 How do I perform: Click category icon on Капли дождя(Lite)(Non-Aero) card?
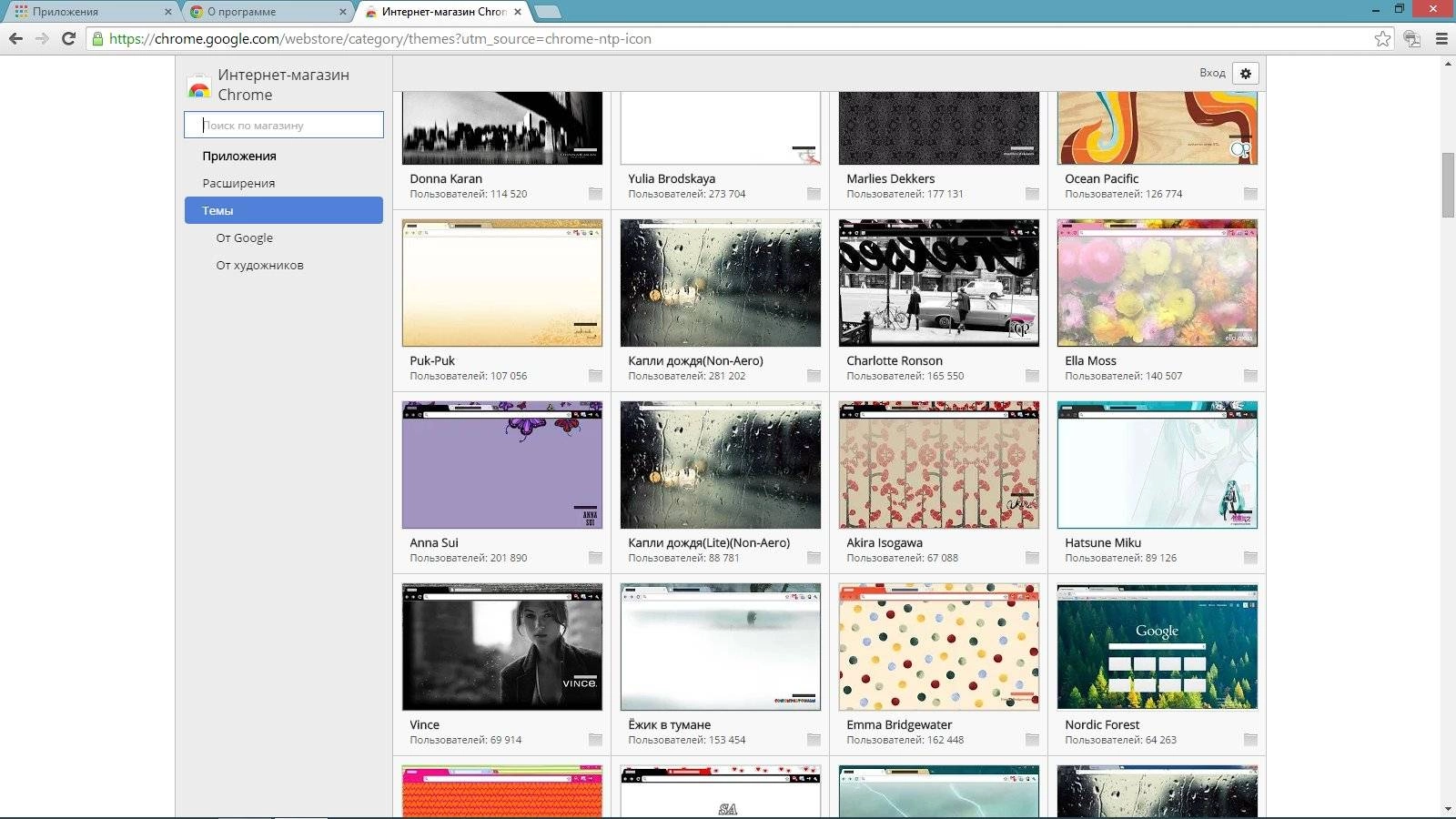(814, 558)
